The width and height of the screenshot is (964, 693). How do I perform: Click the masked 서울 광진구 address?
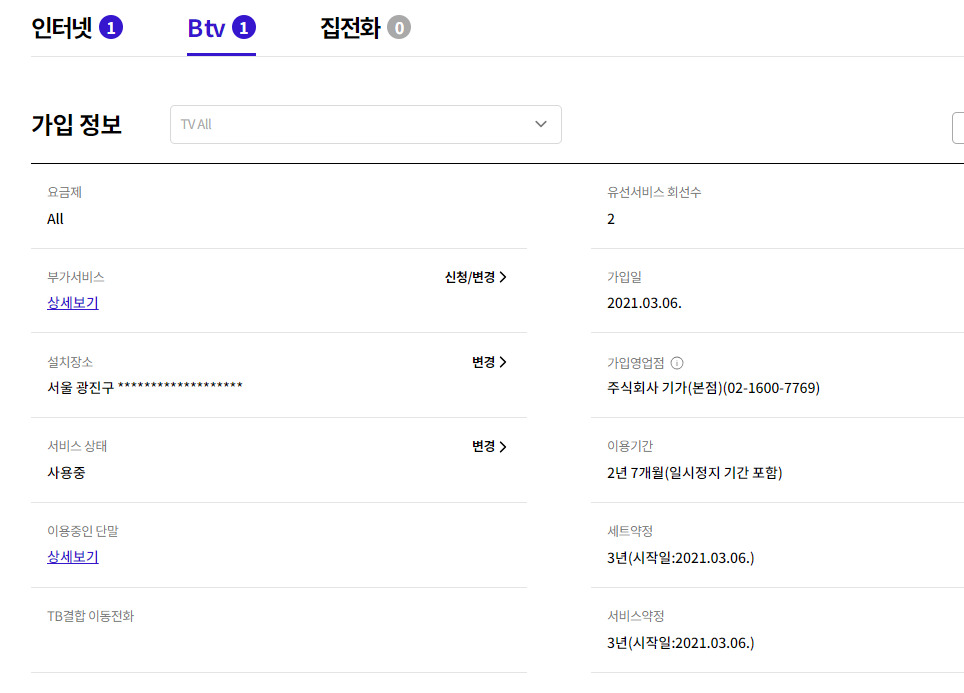tap(145, 388)
